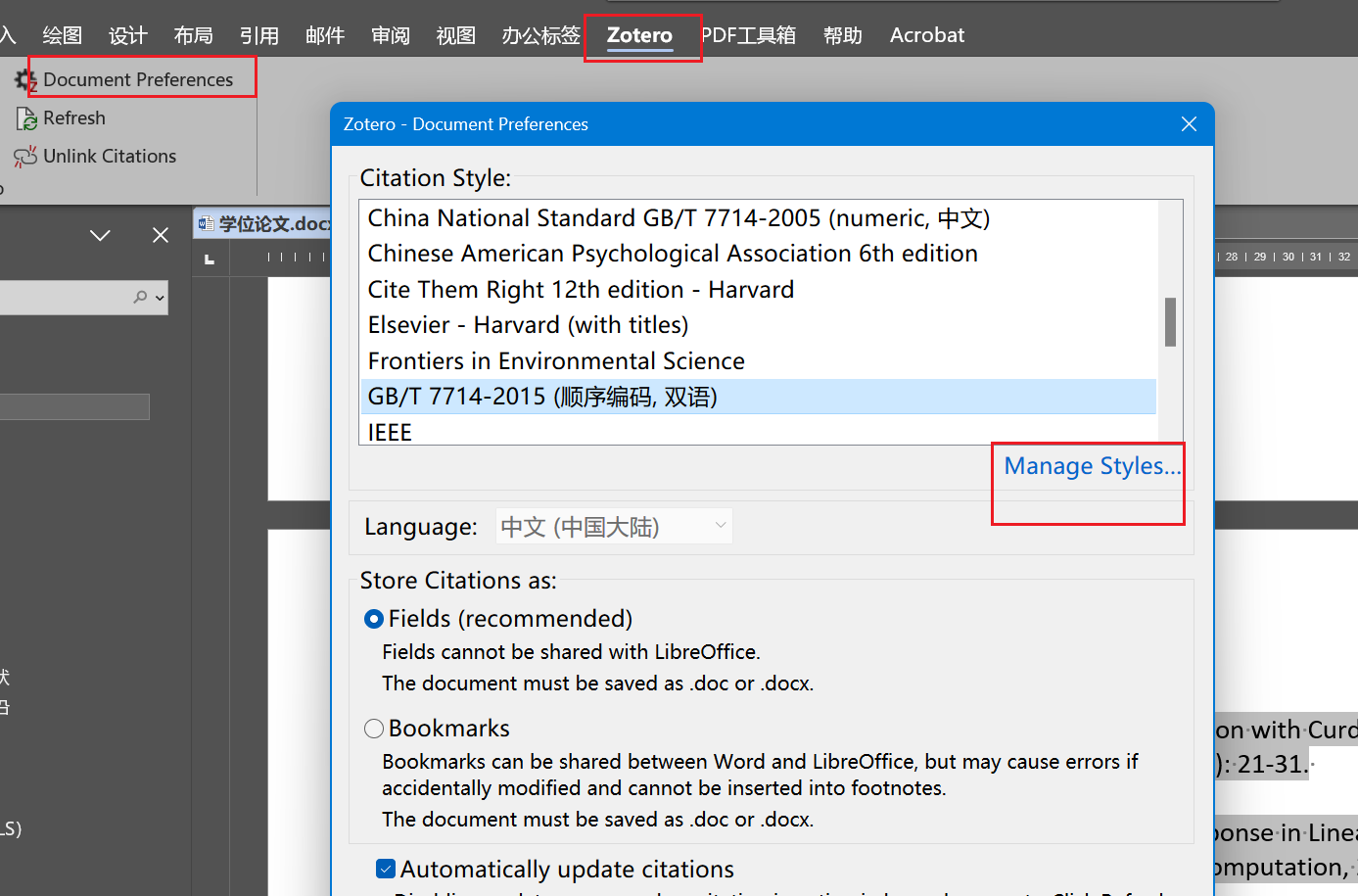Screen dimensions: 1358x896
Task: Click the Unlink Citations icon
Action: (25, 157)
